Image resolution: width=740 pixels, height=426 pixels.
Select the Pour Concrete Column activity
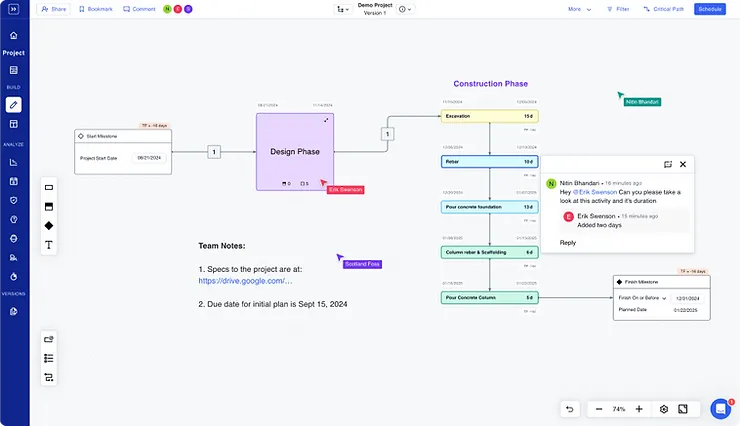489,297
